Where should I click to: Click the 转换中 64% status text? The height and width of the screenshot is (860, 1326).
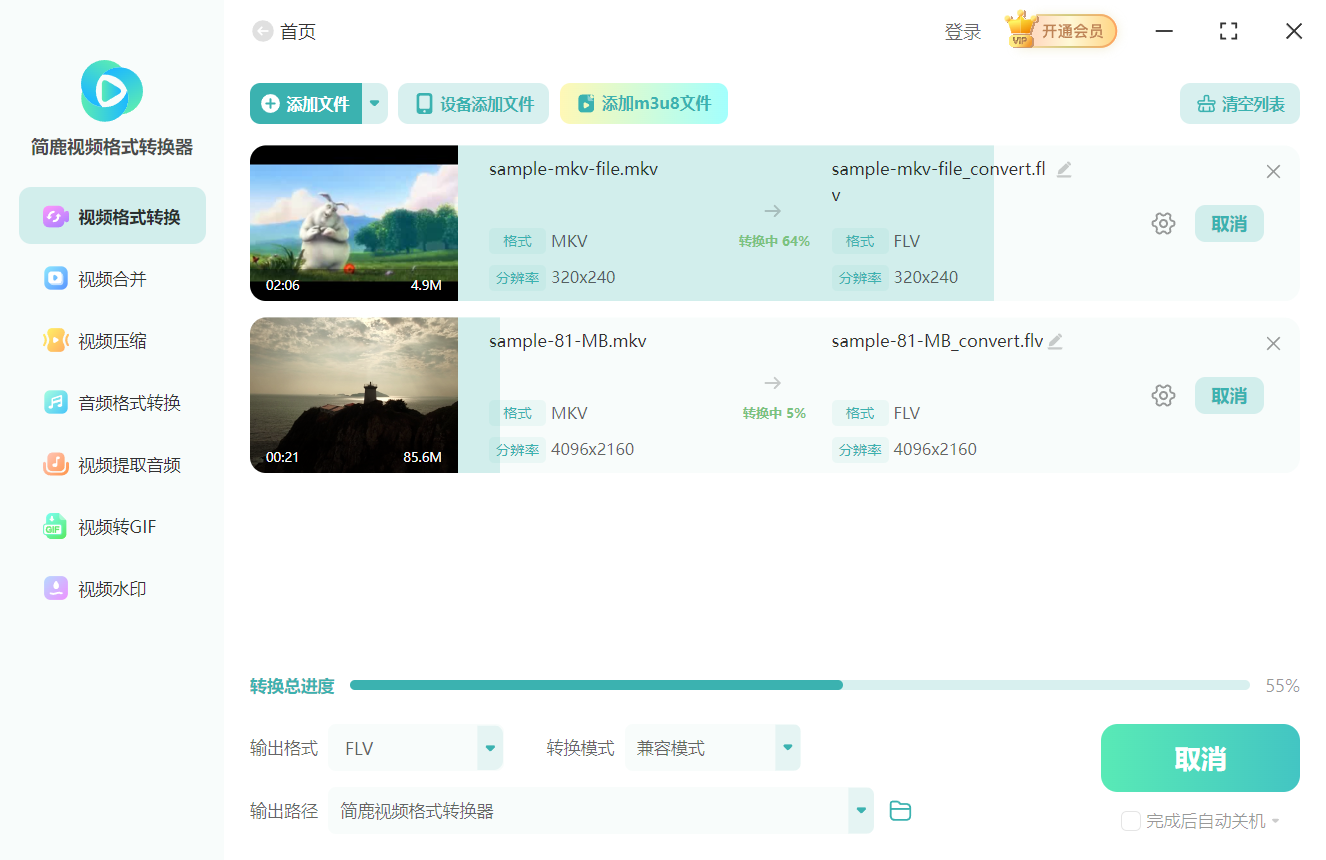click(774, 241)
